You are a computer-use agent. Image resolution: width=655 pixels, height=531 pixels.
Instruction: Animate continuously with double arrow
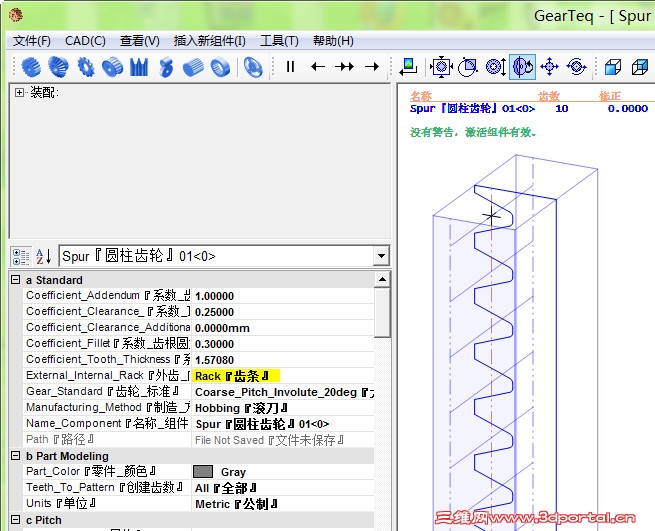(345, 67)
